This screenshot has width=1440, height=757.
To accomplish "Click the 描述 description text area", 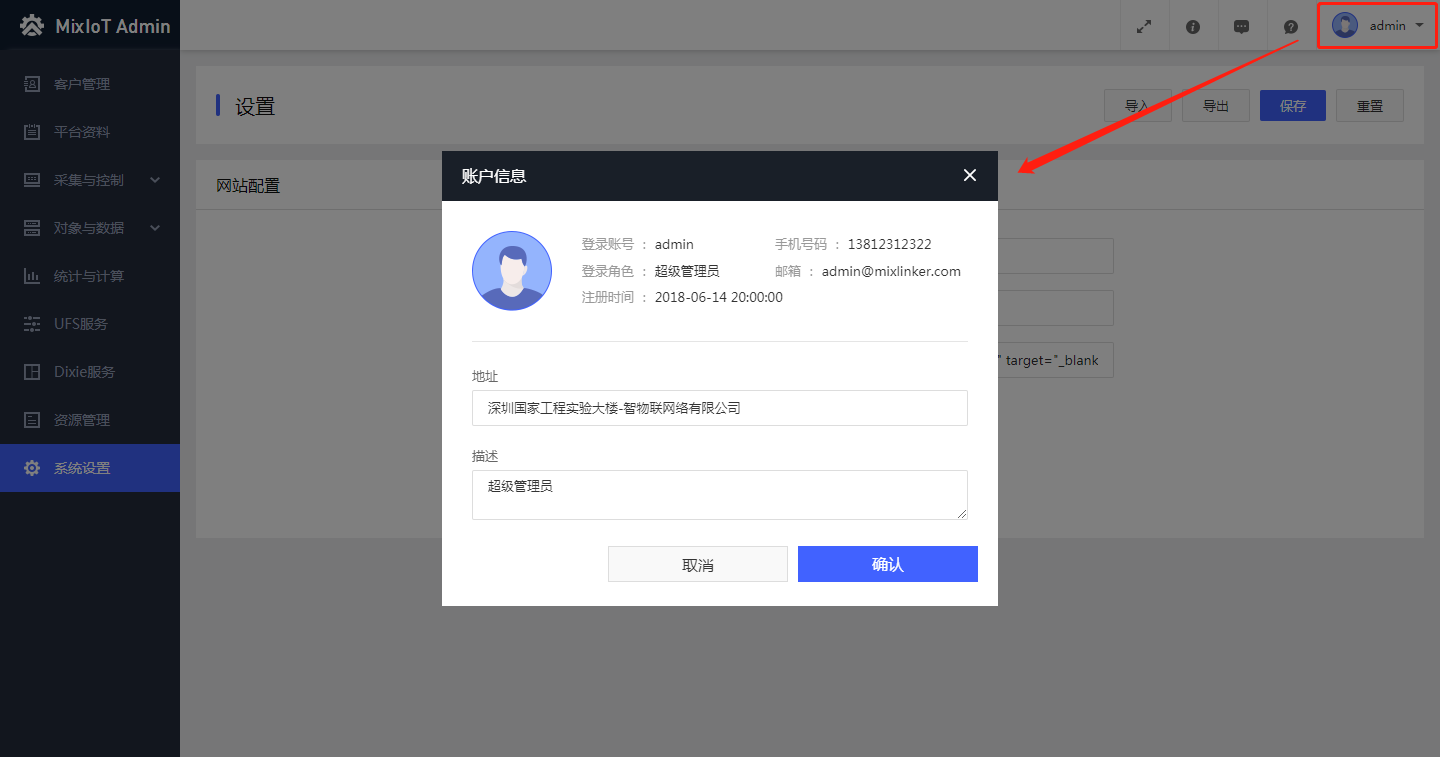I will point(719,495).
